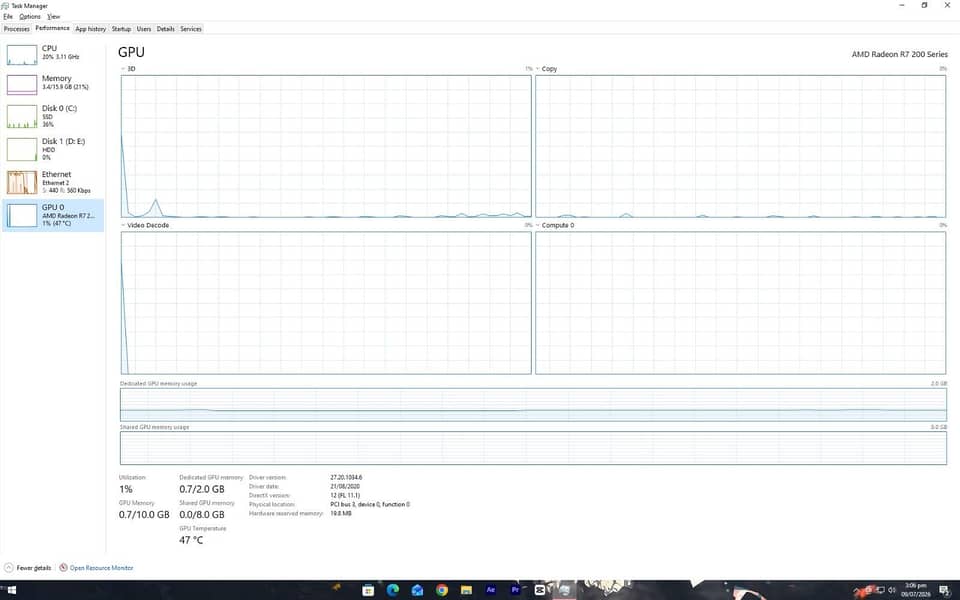Open the File menu
The image size is (960, 600).
(x=8, y=17)
